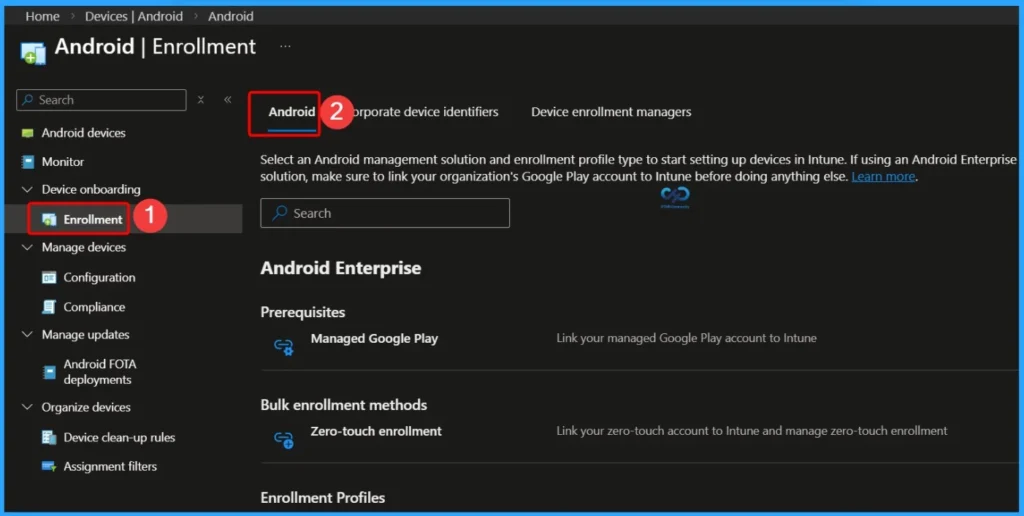Click the Device clean-up rules icon
The width and height of the screenshot is (1024, 516).
49,438
